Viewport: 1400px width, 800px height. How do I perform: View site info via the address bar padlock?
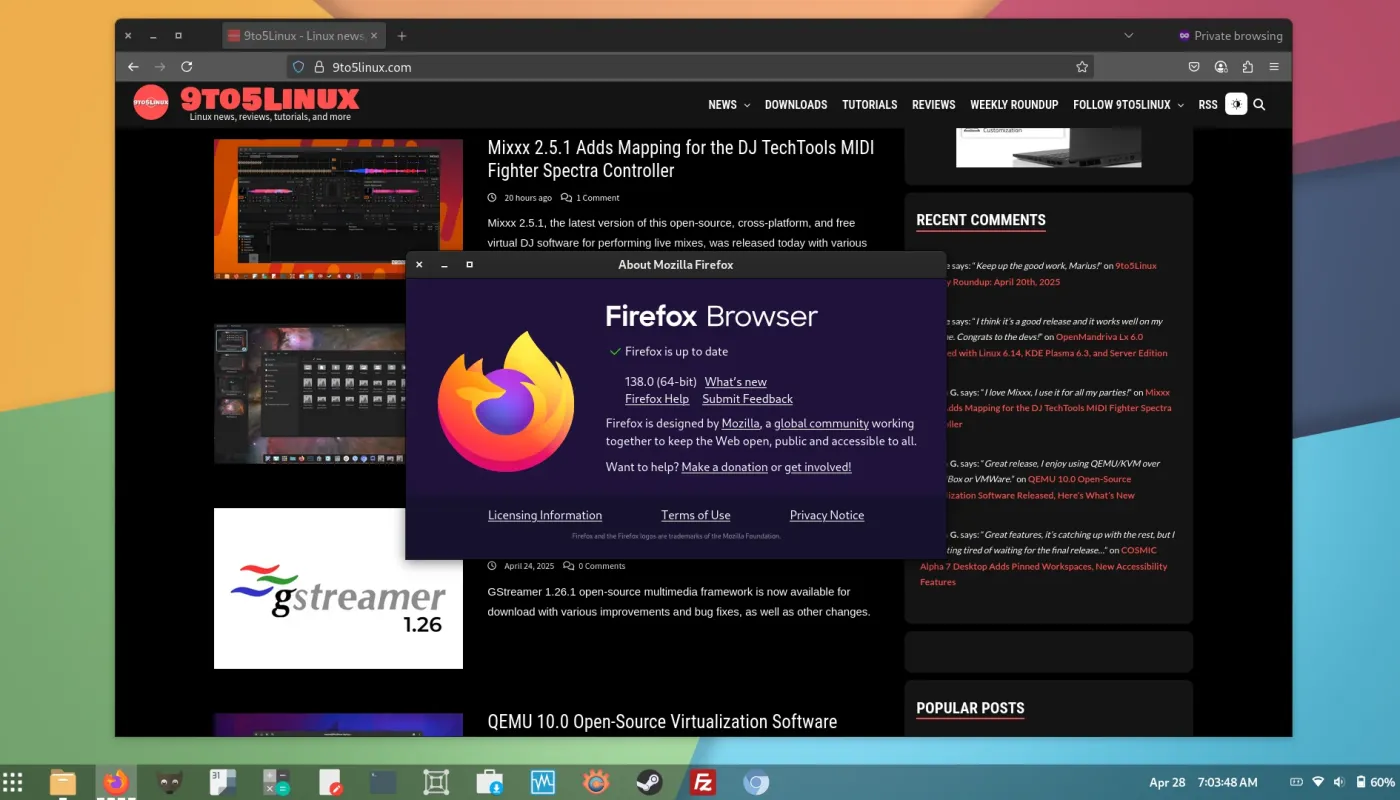(x=319, y=67)
